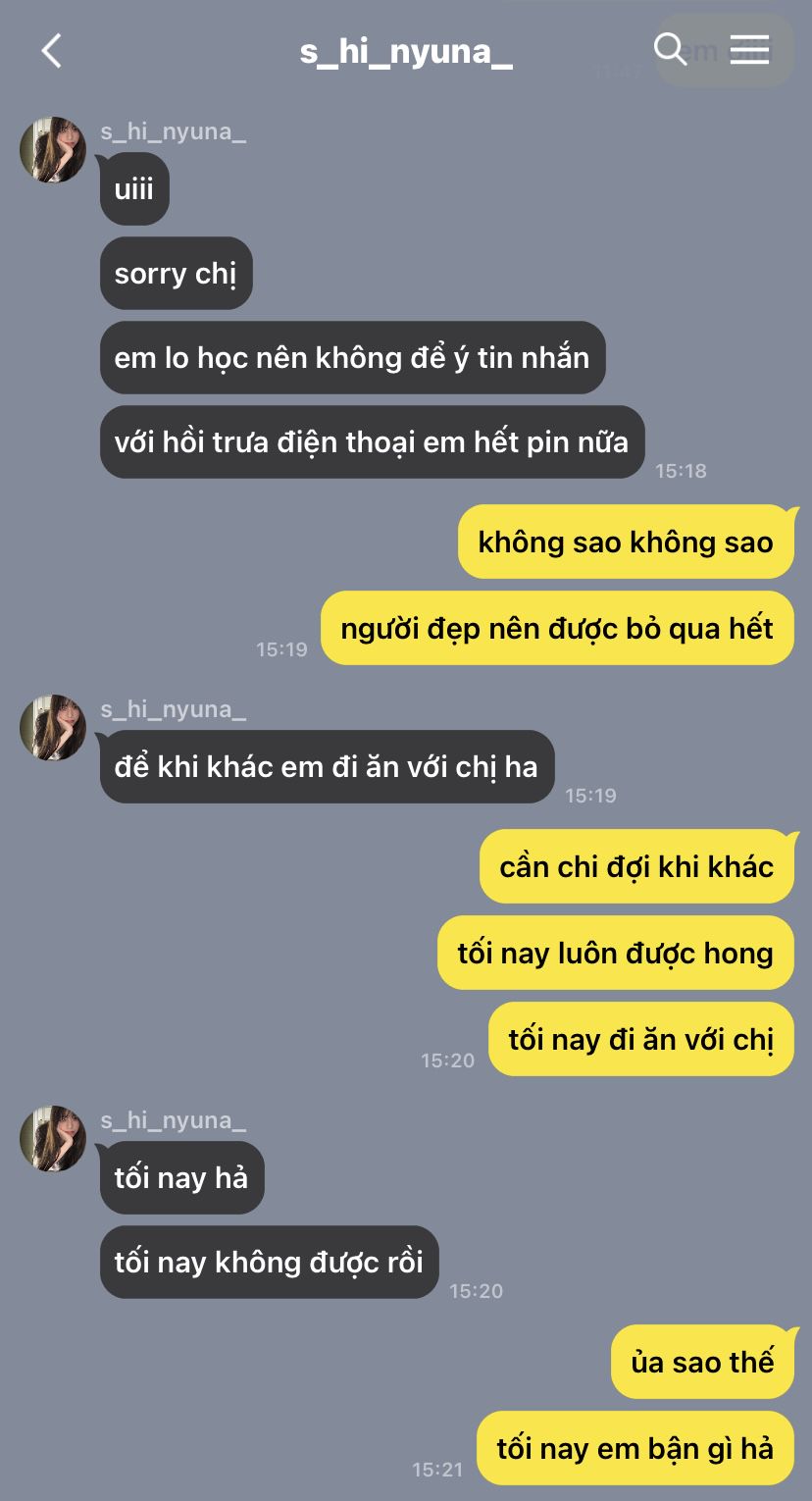The height and width of the screenshot is (1501, 812).
Task: Select bubble "cần chi đợi khi khác"
Action: click(x=636, y=866)
